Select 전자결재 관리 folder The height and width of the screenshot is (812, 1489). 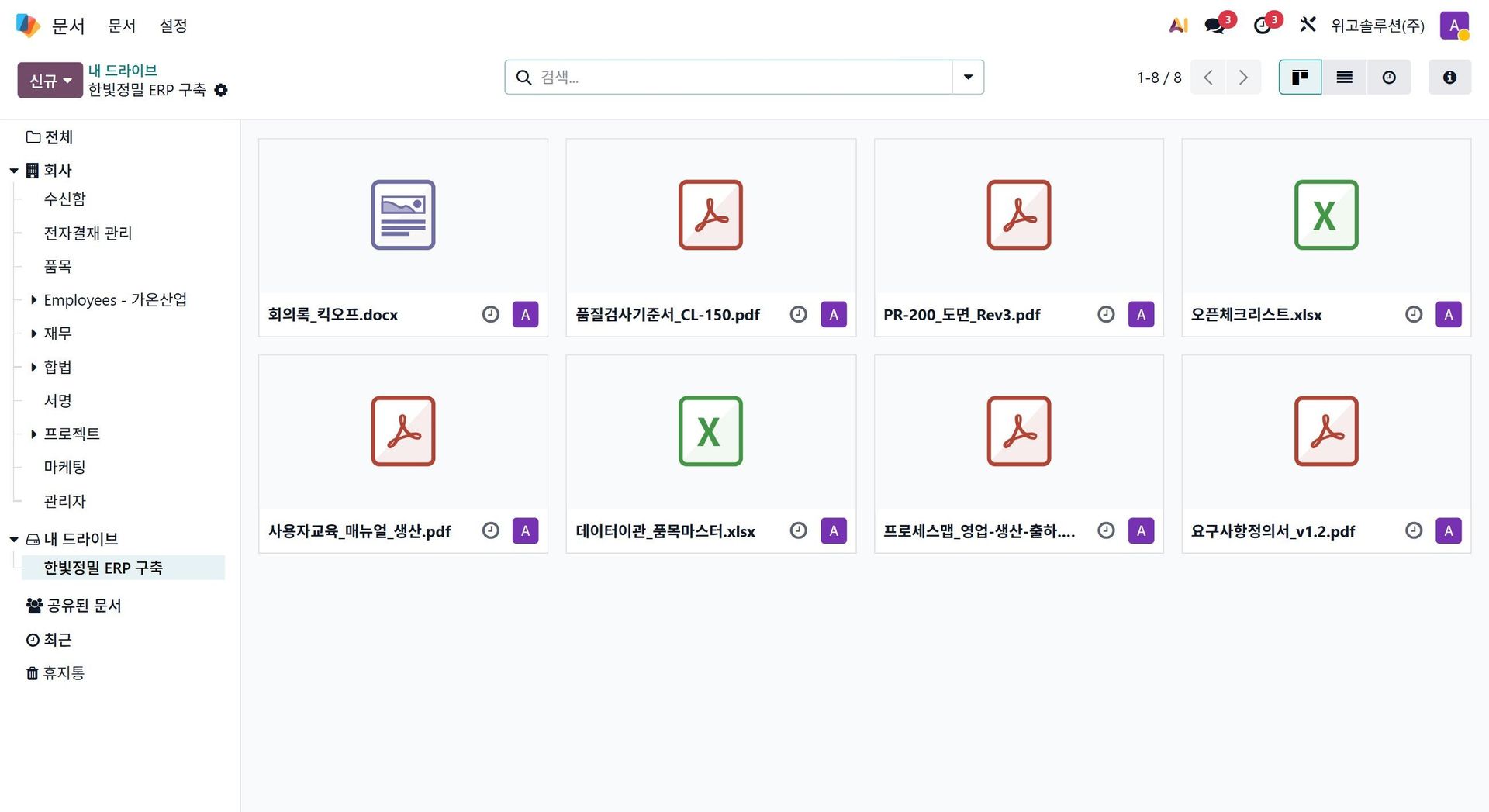[88, 233]
